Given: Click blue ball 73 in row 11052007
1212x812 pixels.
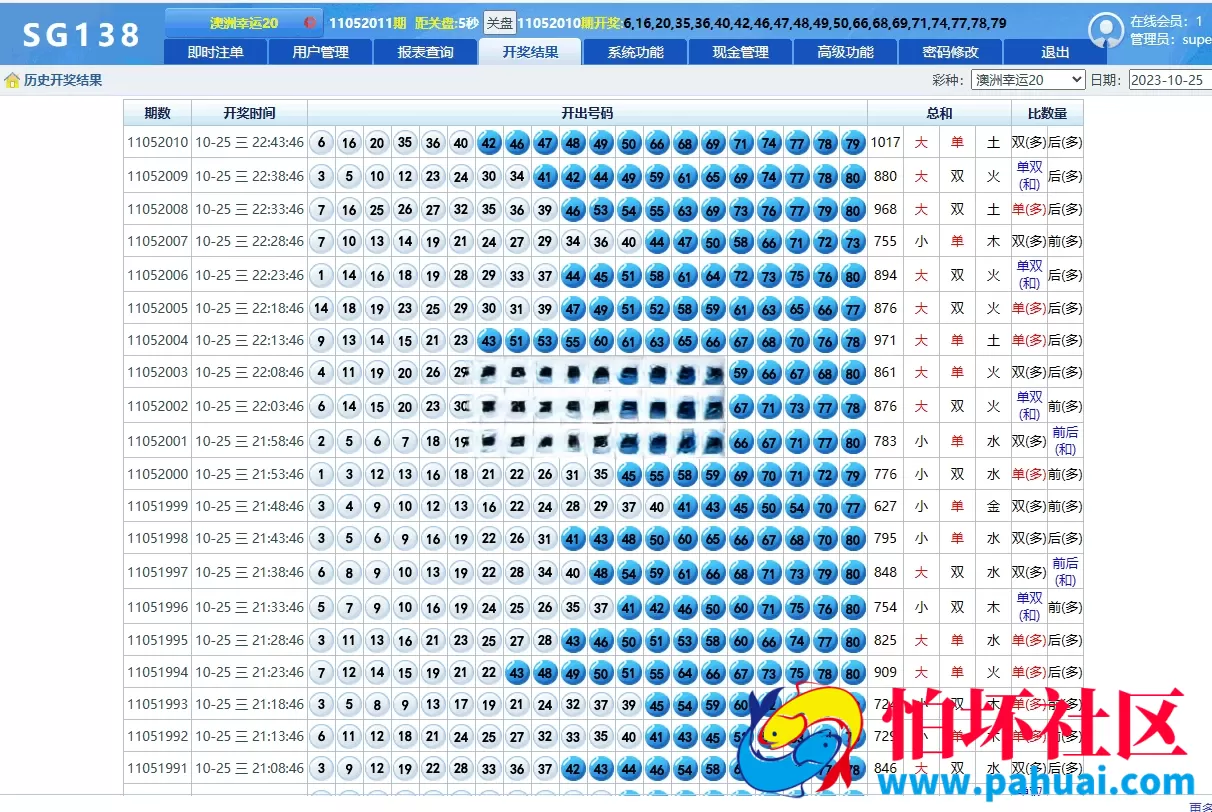Looking at the screenshot, I should [853, 242].
